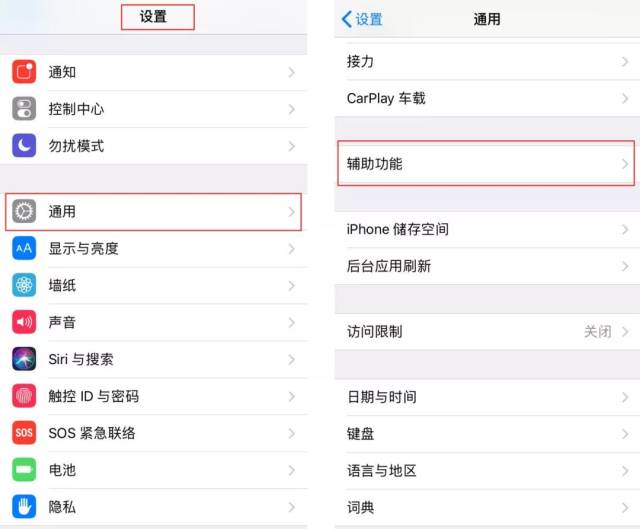
Task: Tap the Privacy hand icon
Action: [24, 507]
